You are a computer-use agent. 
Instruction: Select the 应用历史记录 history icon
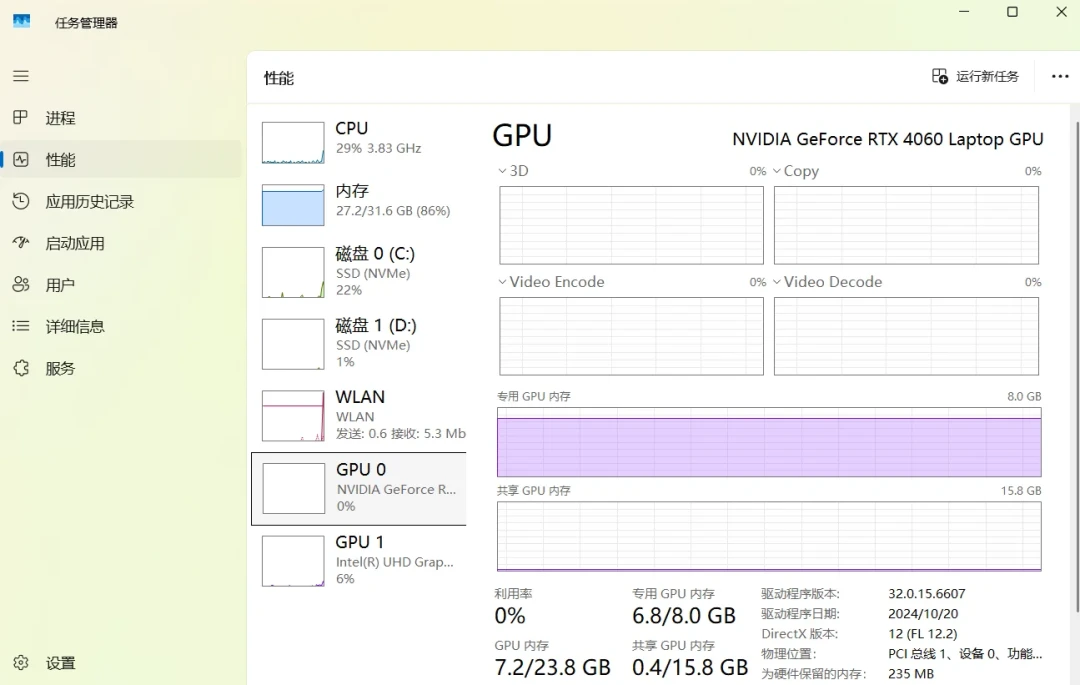tap(21, 201)
